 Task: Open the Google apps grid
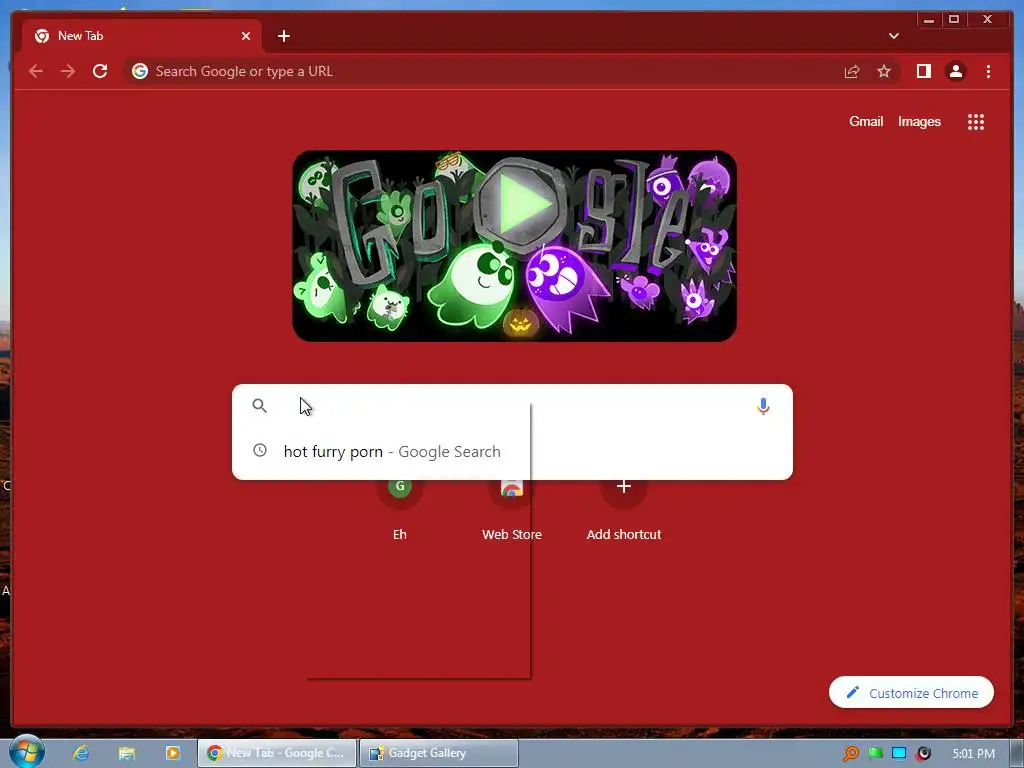(x=976, y=122)
